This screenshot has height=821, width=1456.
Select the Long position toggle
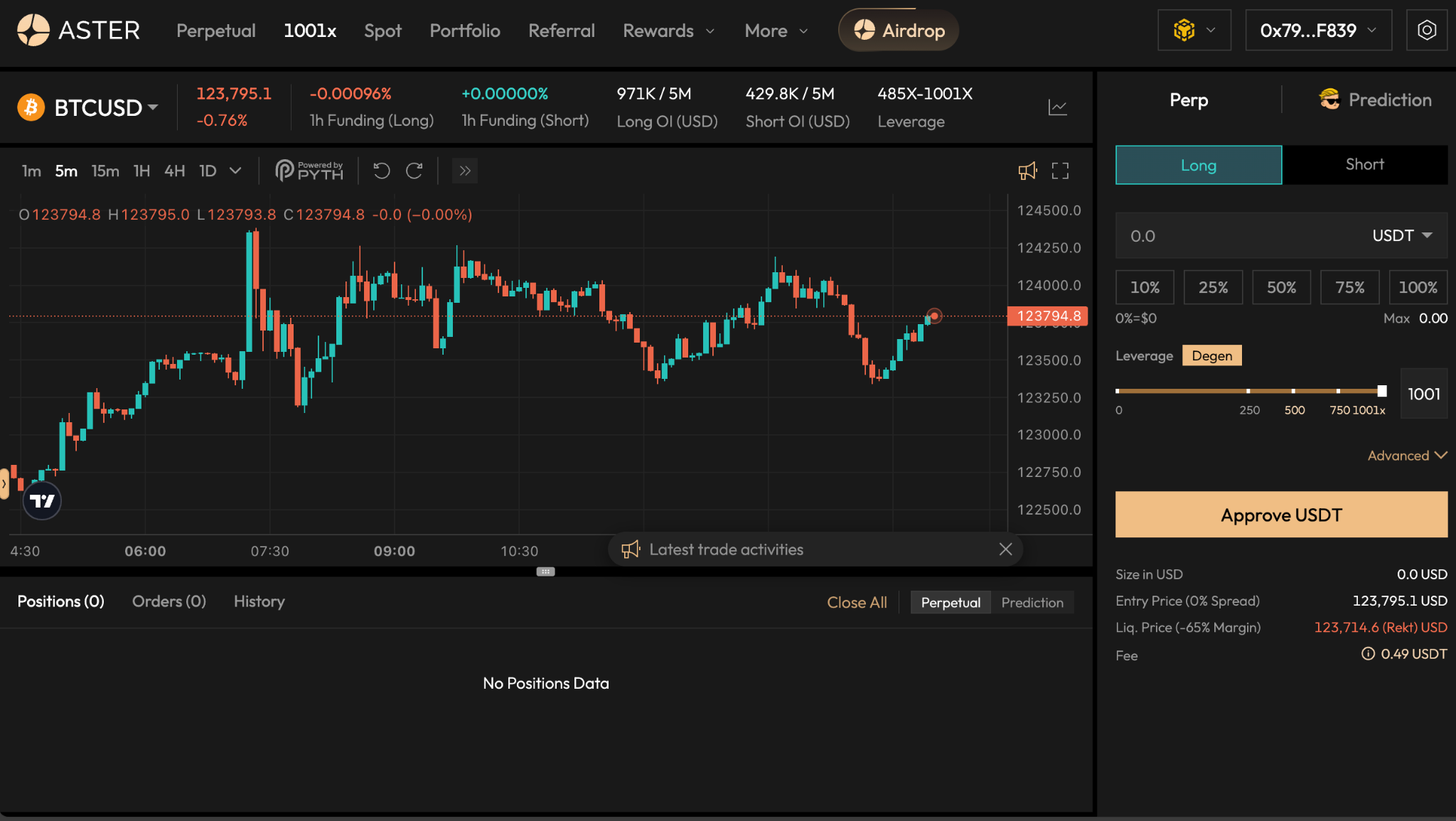point(1198,165)
